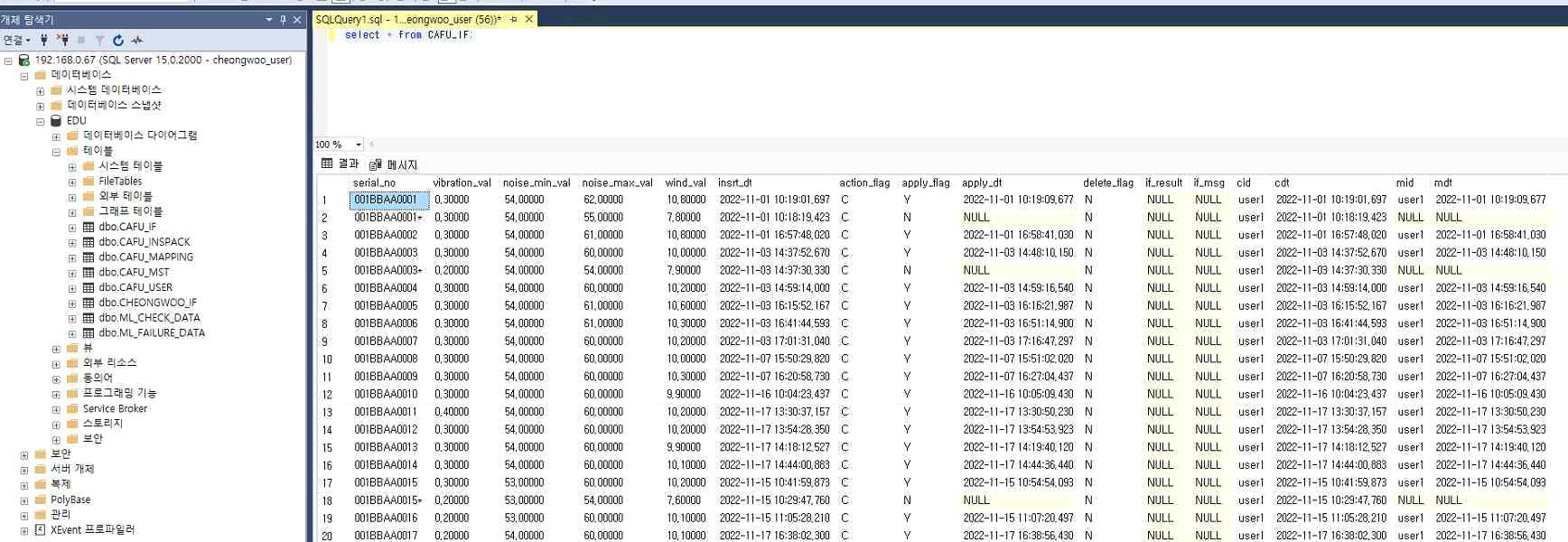Open the 100 % zoom dropdown
The height and width of the screenshot is (542, 1568).
(x=359, y=145)
